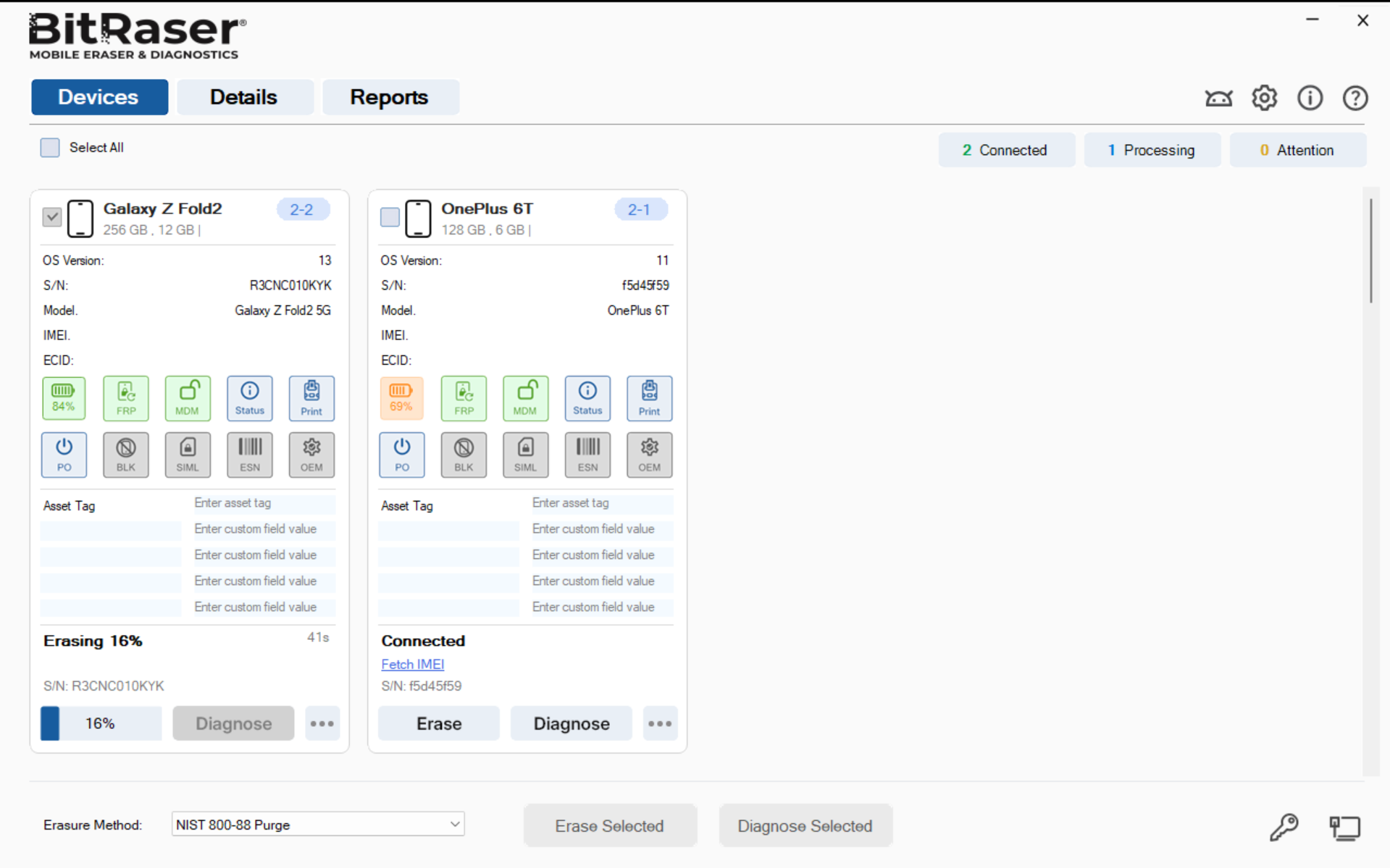Click BLK icon on Galaxy Z Fold2 card
This screenshot has height=868, width=1390.
126,455
